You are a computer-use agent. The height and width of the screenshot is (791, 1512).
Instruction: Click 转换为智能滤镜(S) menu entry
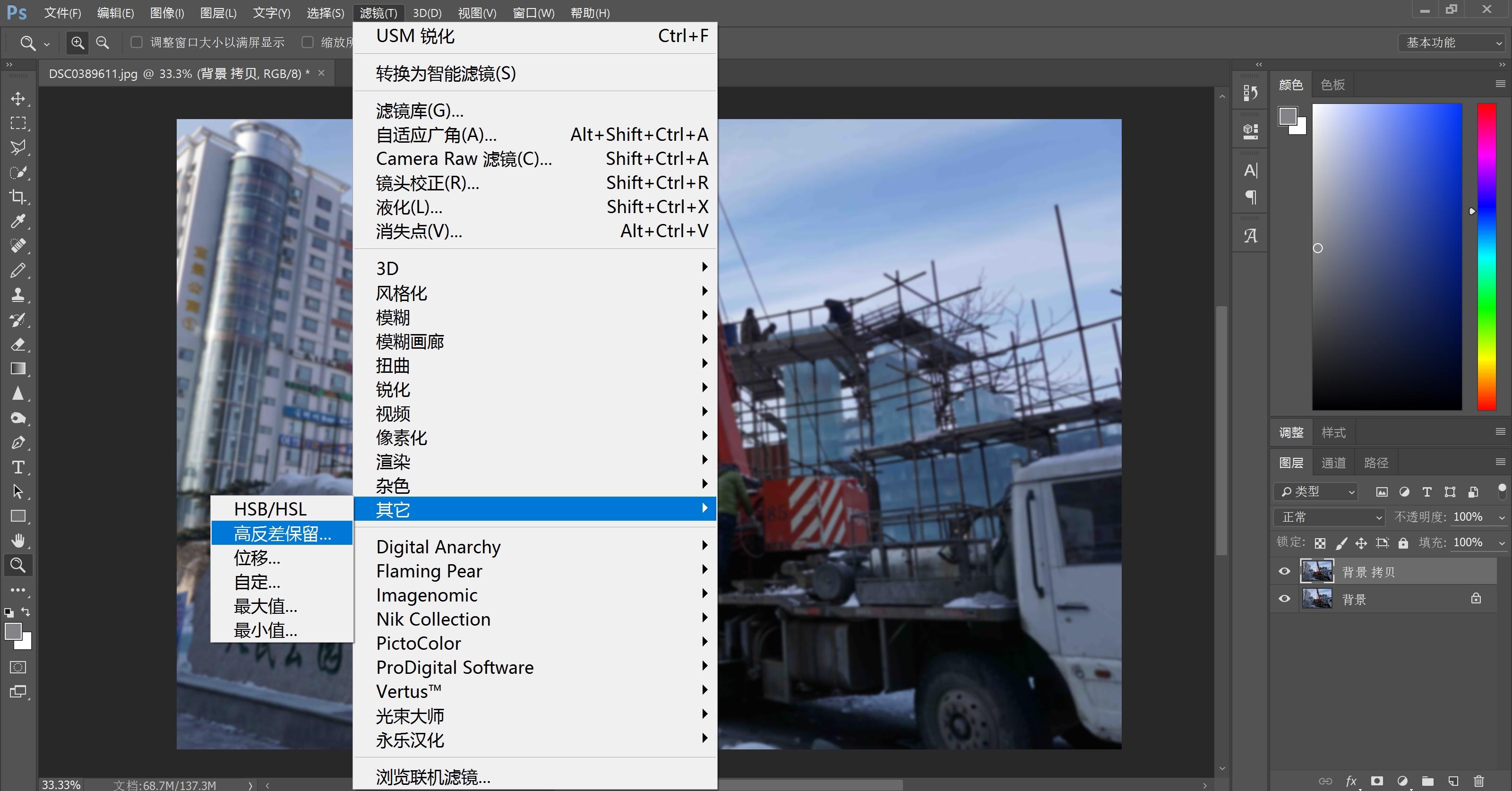pyautogui.click(x=446, y=73)
